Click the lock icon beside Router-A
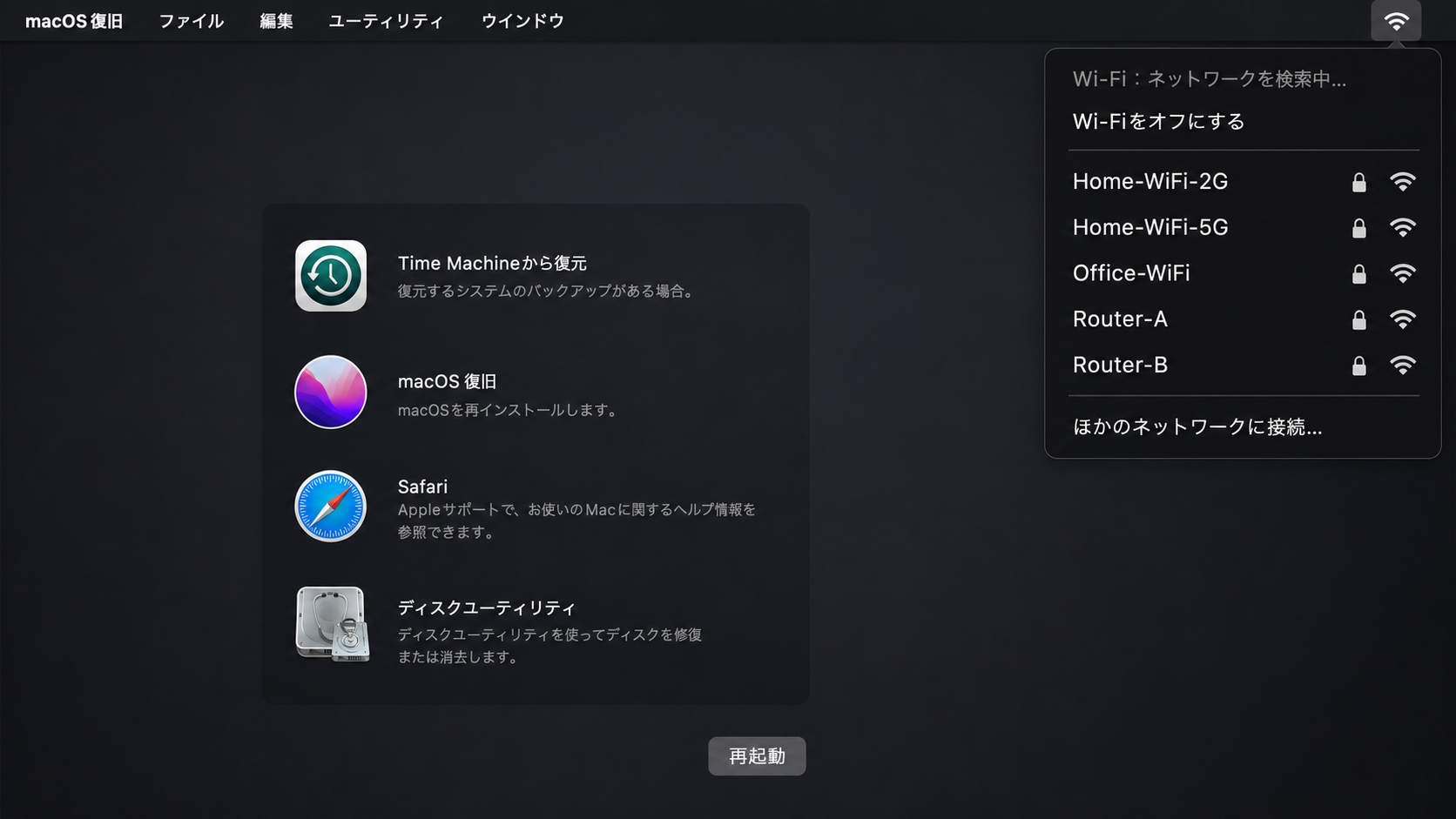1456x819 pixels. tap(1358, 320)
